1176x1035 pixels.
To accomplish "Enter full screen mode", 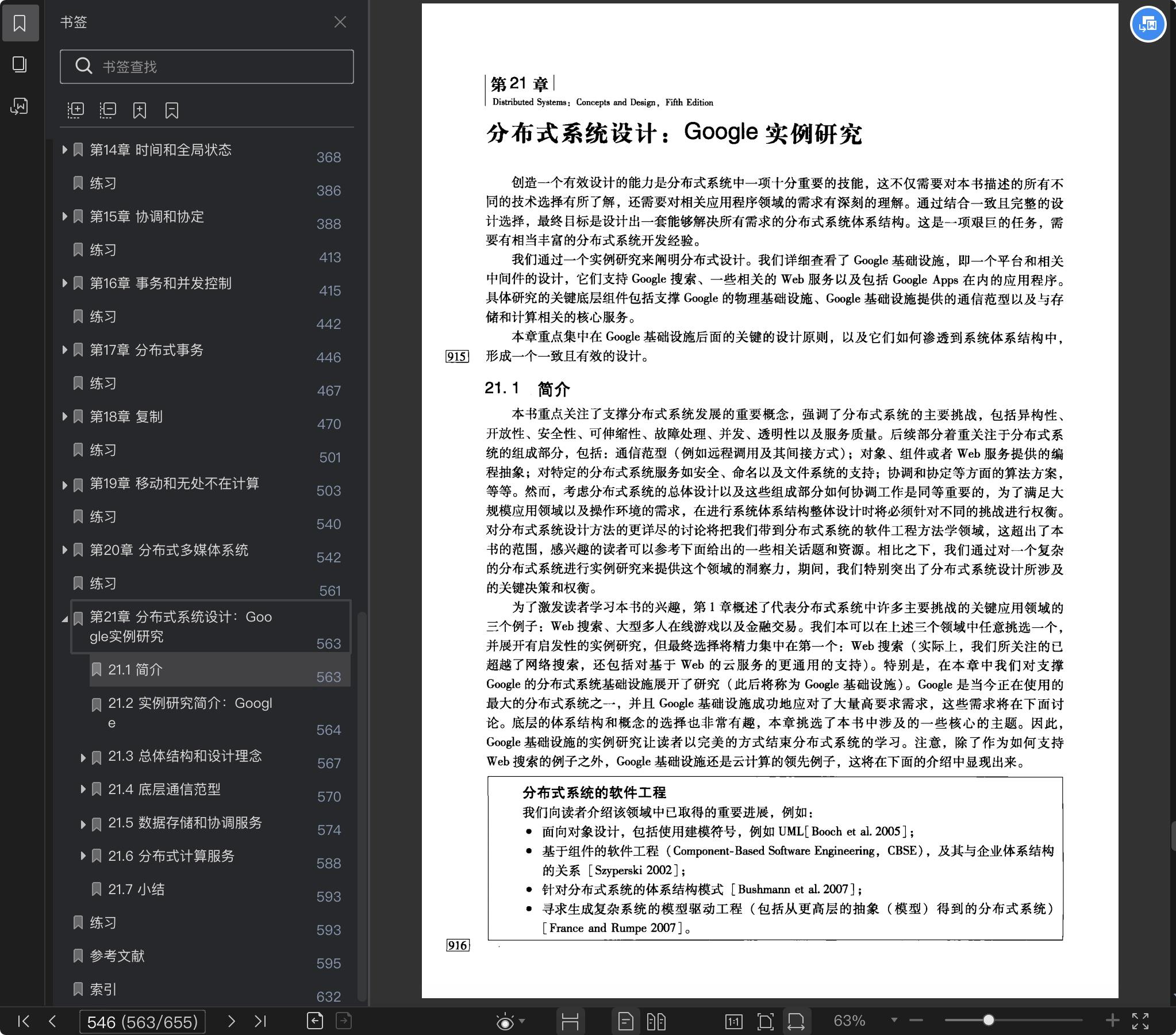I will click(1140, 1021).
